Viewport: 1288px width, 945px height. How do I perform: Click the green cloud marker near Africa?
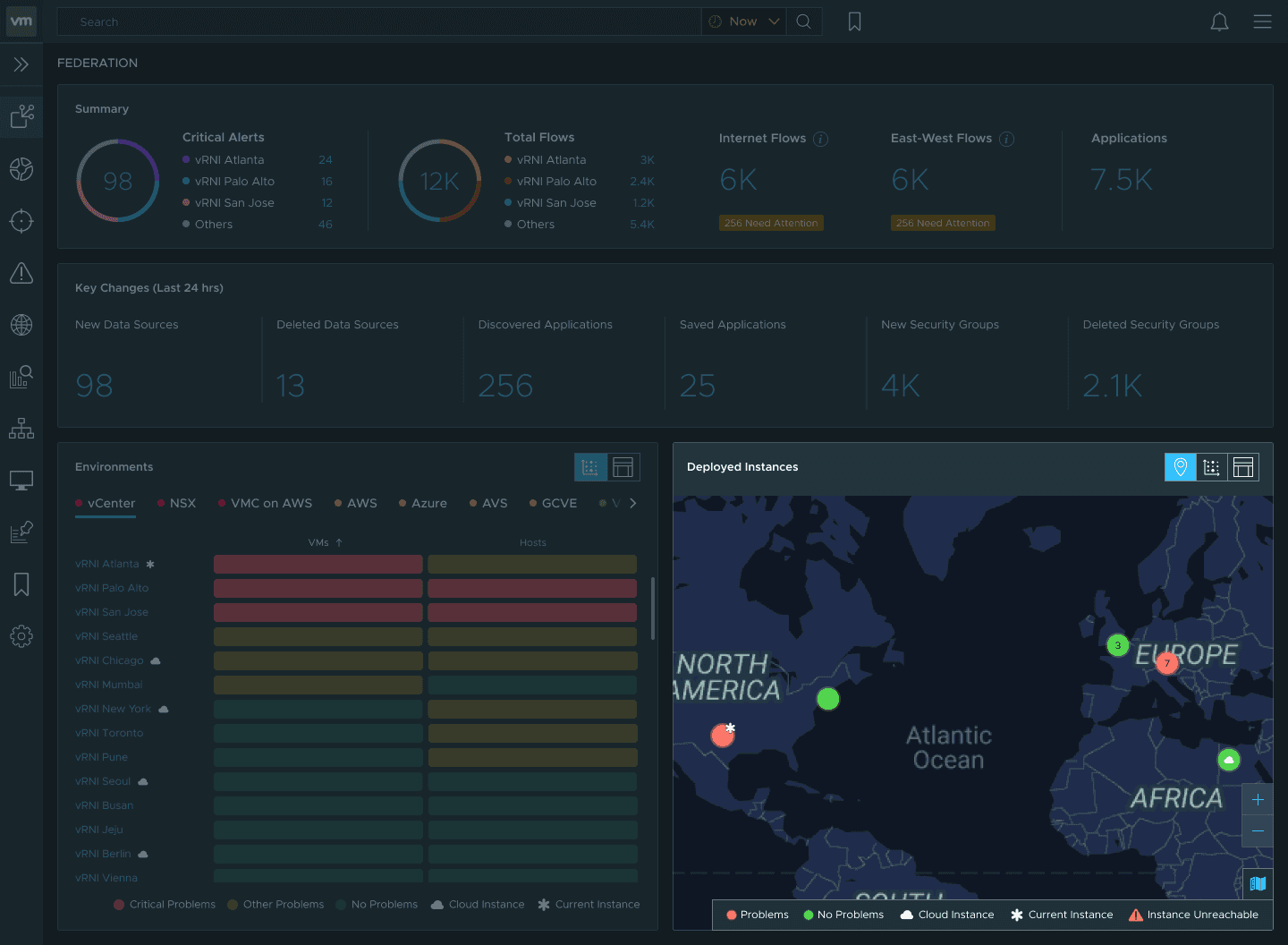click(x=1229, y=760)
